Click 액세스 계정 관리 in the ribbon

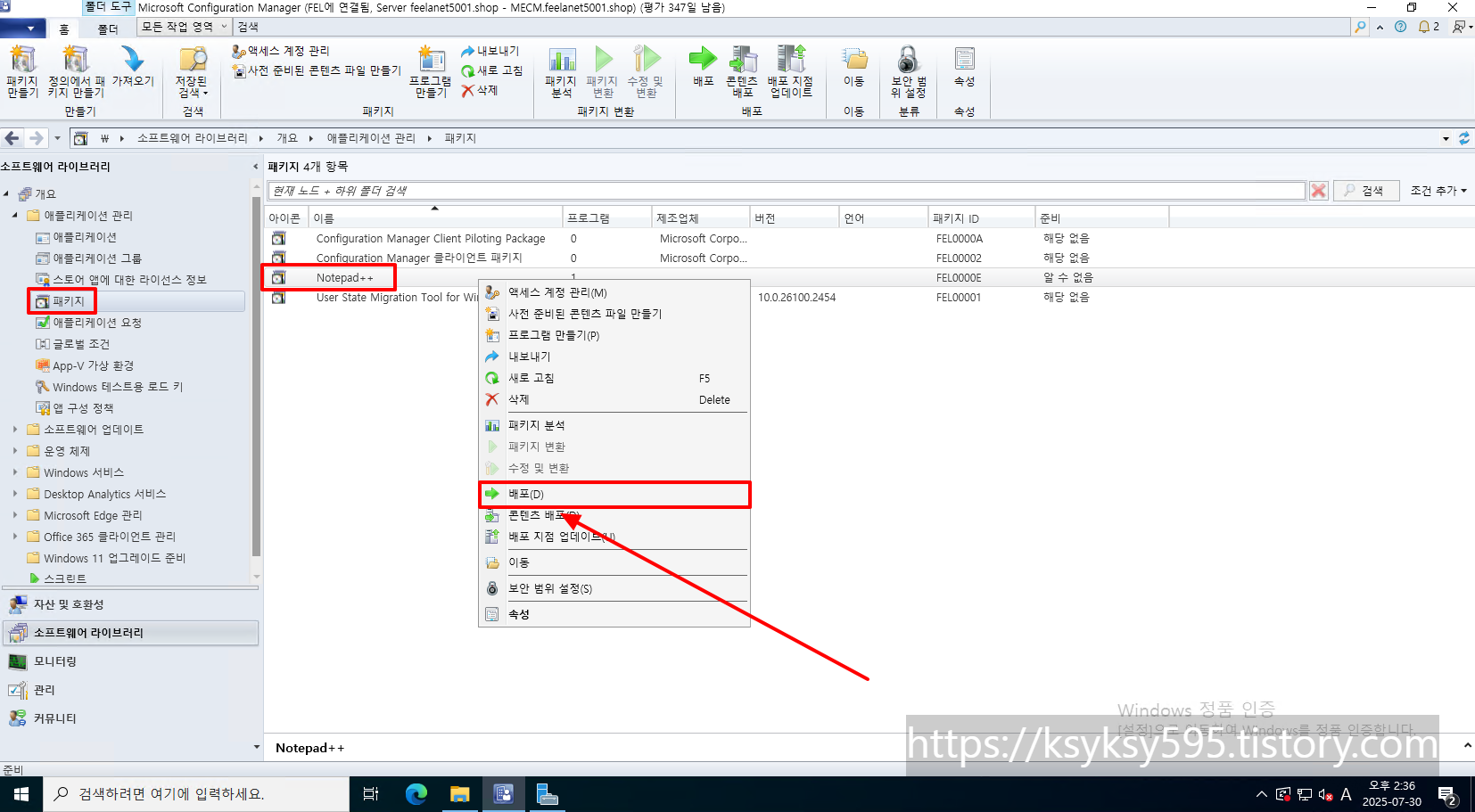click(281, 51)
